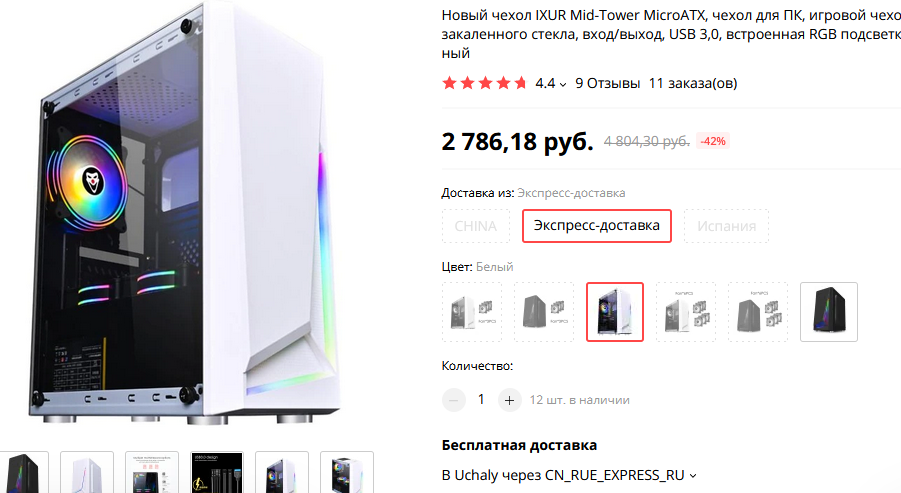
Task: Expand the 4.4 rating breakdown chevron
Action: [563, 84]
